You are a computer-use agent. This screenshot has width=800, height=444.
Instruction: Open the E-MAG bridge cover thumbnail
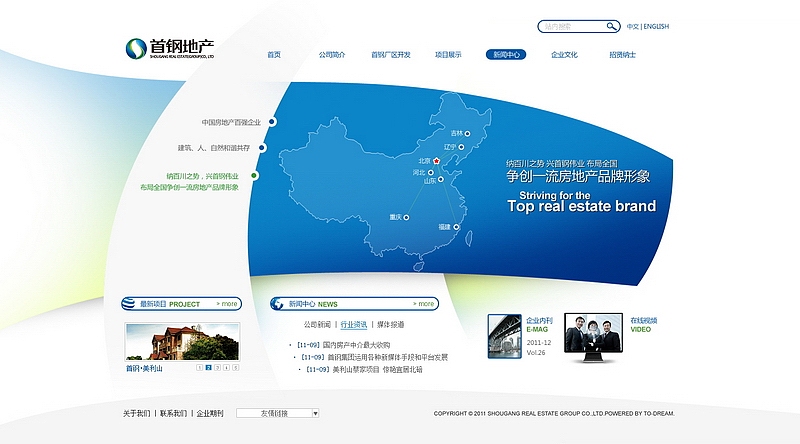505,336
